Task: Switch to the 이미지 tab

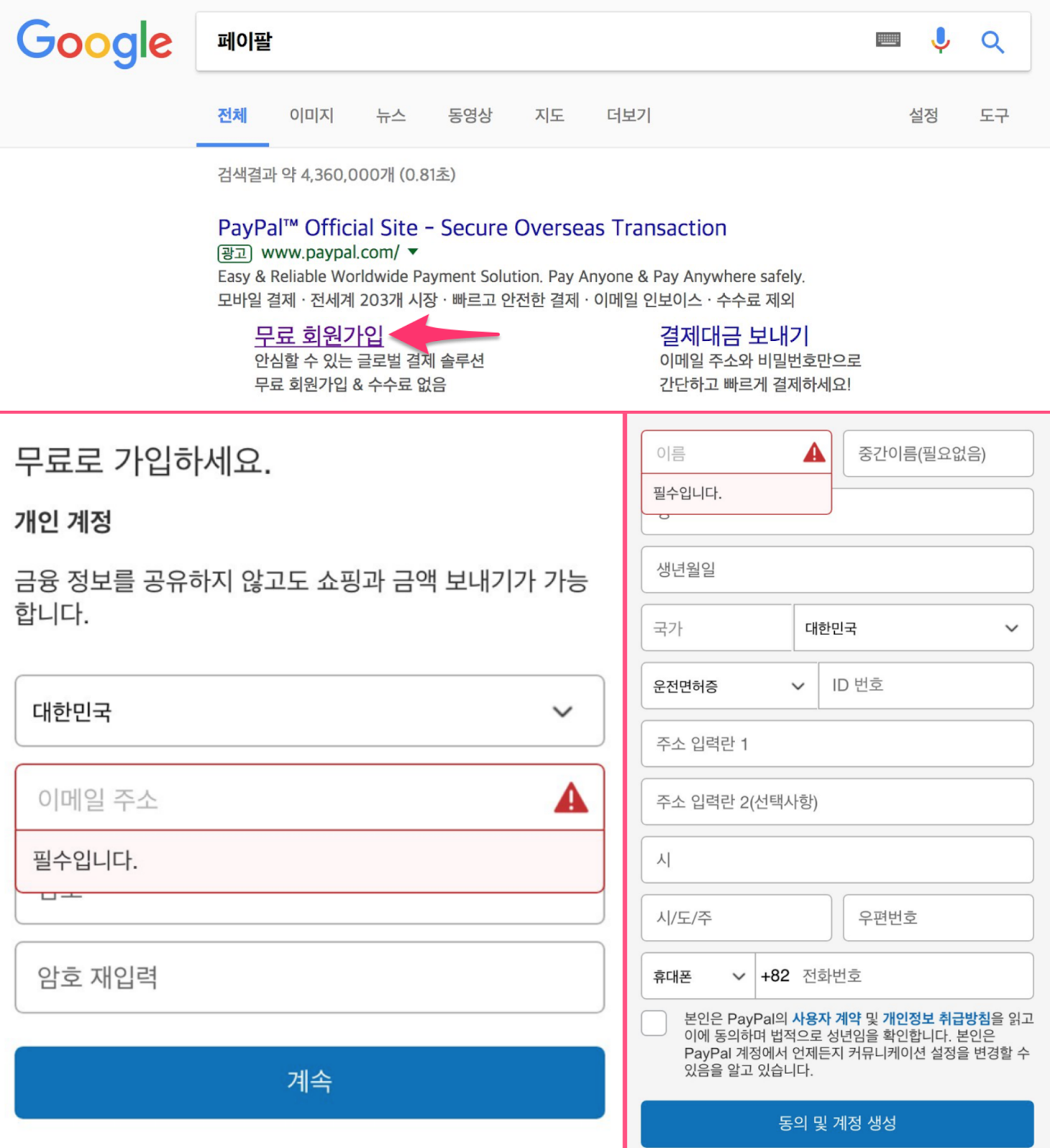Action: tap(311, 116)
